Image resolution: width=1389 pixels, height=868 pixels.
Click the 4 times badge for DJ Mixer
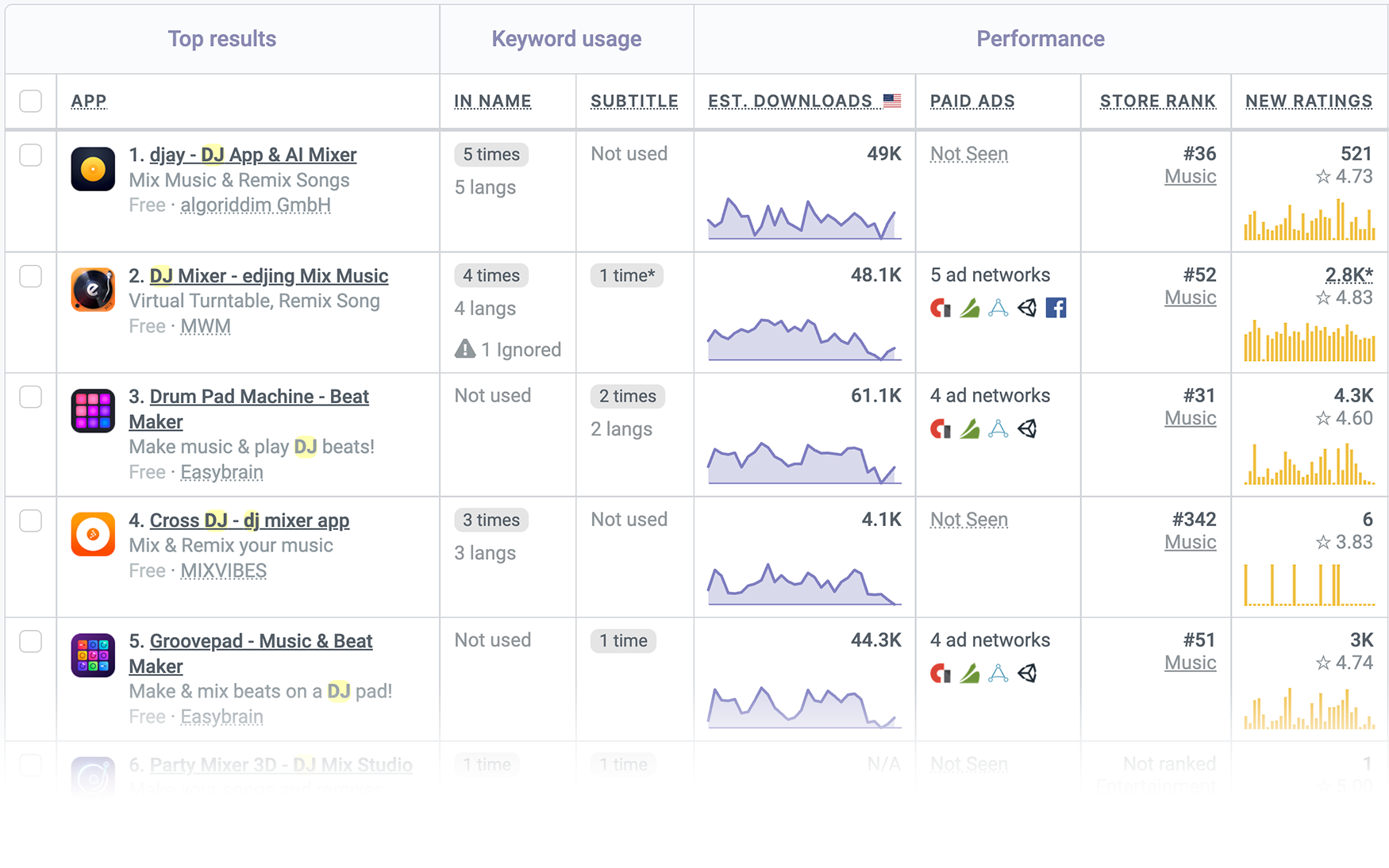491,275
